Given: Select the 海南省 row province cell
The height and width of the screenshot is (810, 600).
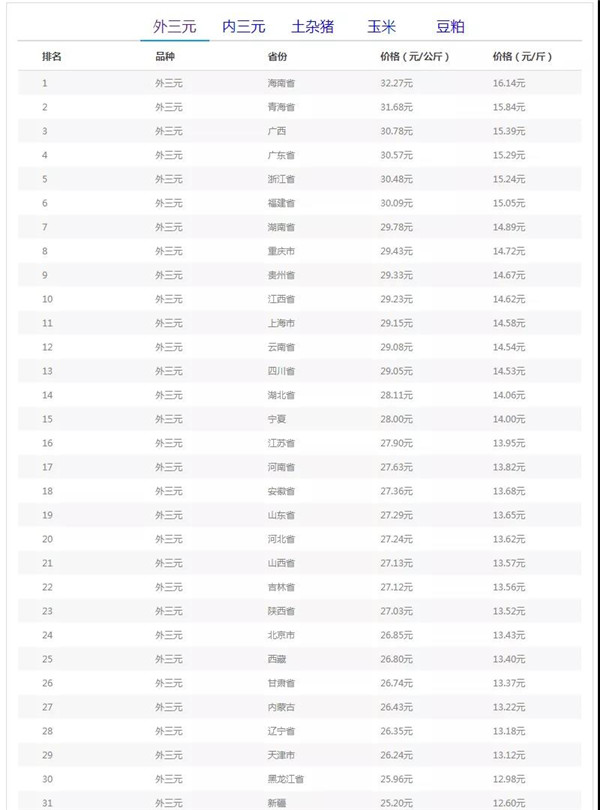Looking at the screenshot, I should [x=281, y=83].
